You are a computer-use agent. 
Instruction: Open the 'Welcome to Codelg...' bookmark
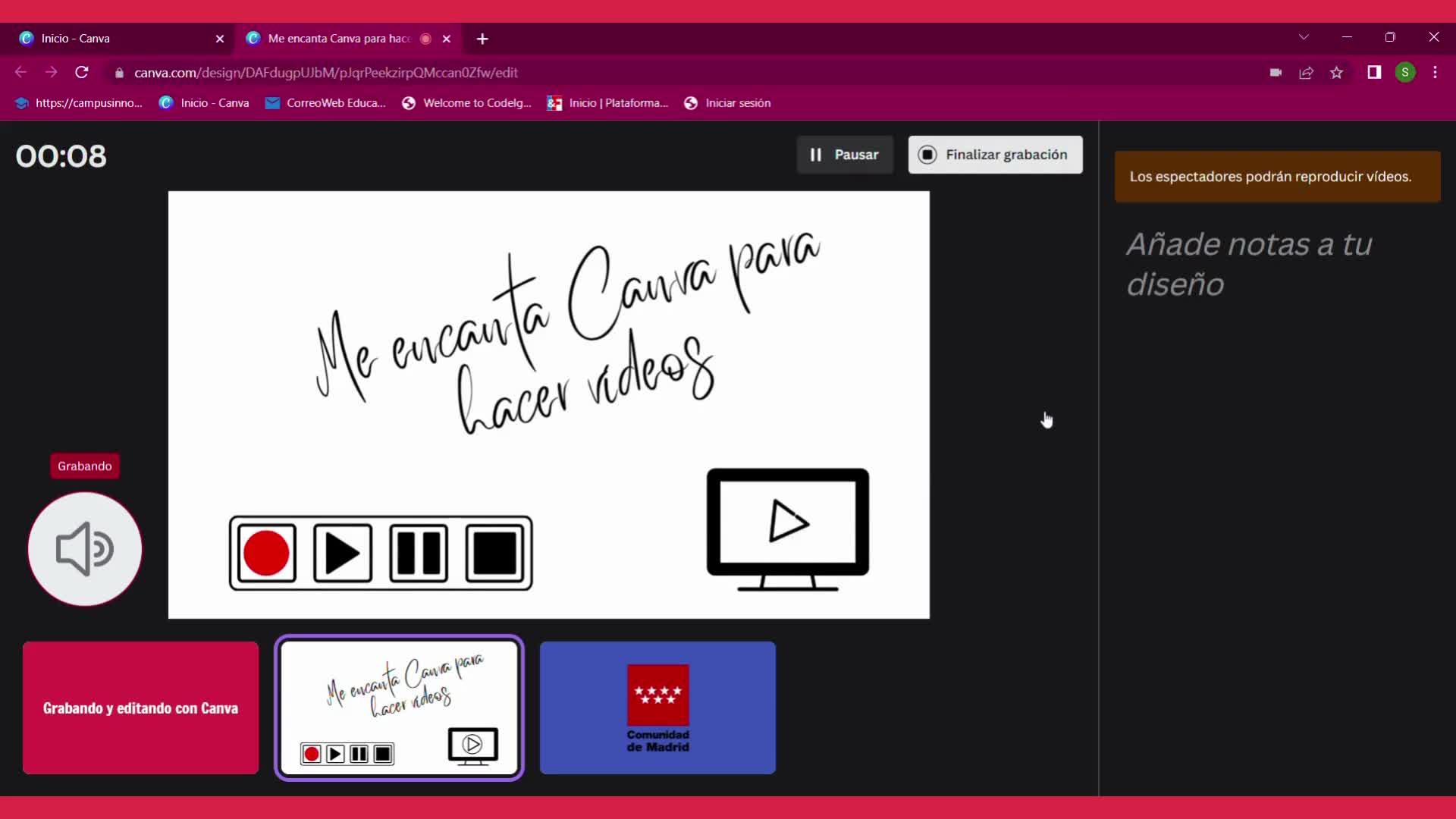(467, 103)
